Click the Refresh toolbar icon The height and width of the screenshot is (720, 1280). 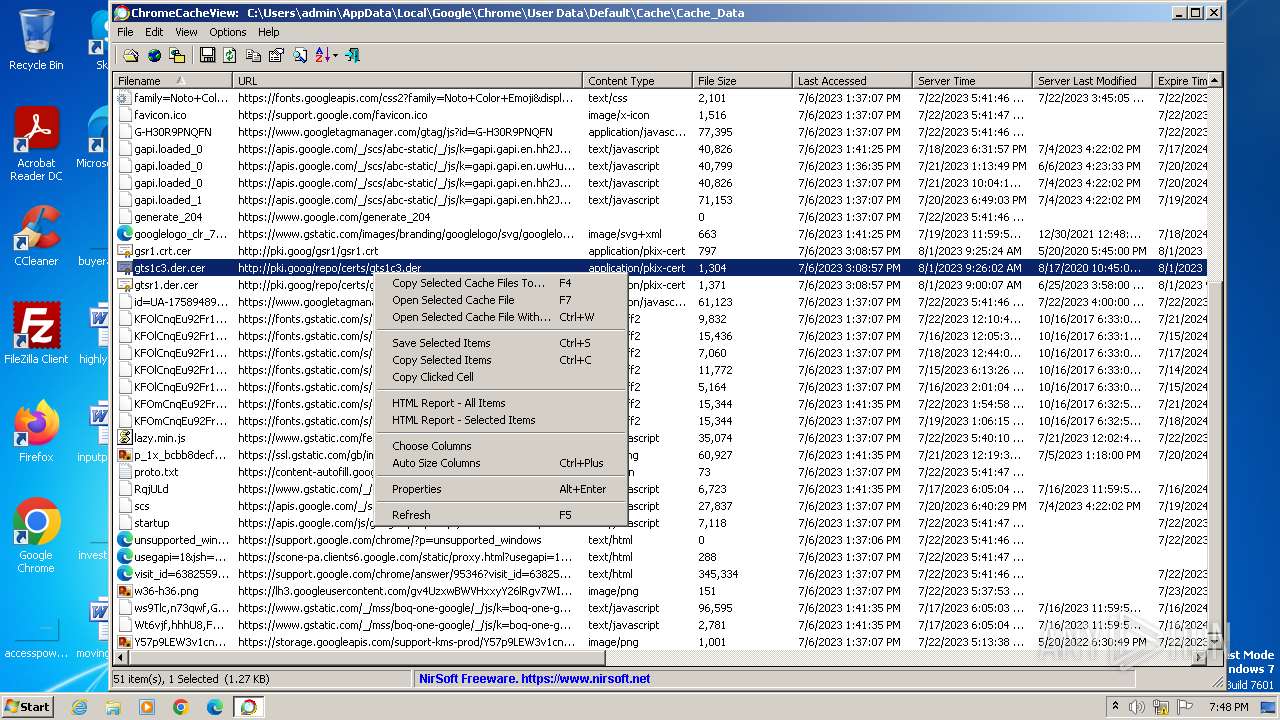[x=229, y=55]
